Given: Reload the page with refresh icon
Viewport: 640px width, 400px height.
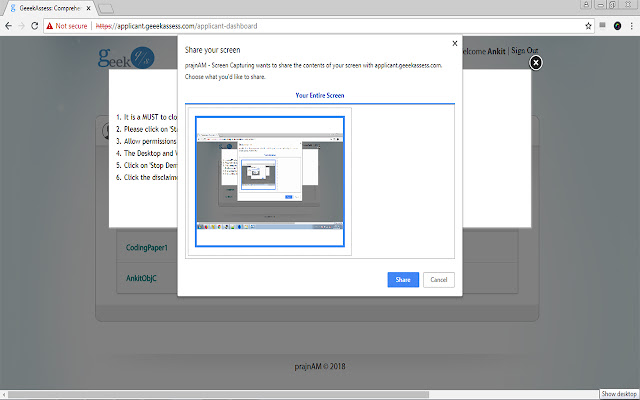Looking at the screenshot, I should click(36, 24).
